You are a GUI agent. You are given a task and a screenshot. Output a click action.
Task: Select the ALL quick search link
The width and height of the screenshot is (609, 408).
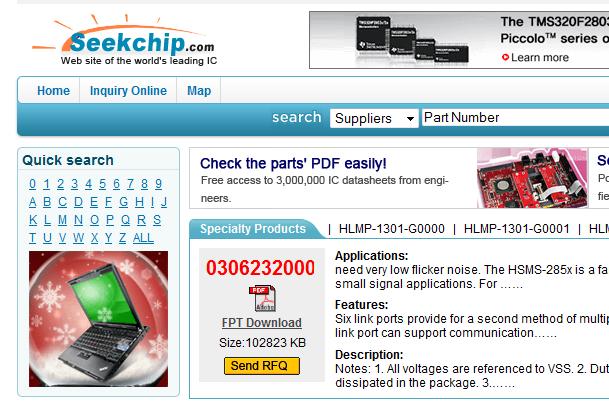coord(143,238)
